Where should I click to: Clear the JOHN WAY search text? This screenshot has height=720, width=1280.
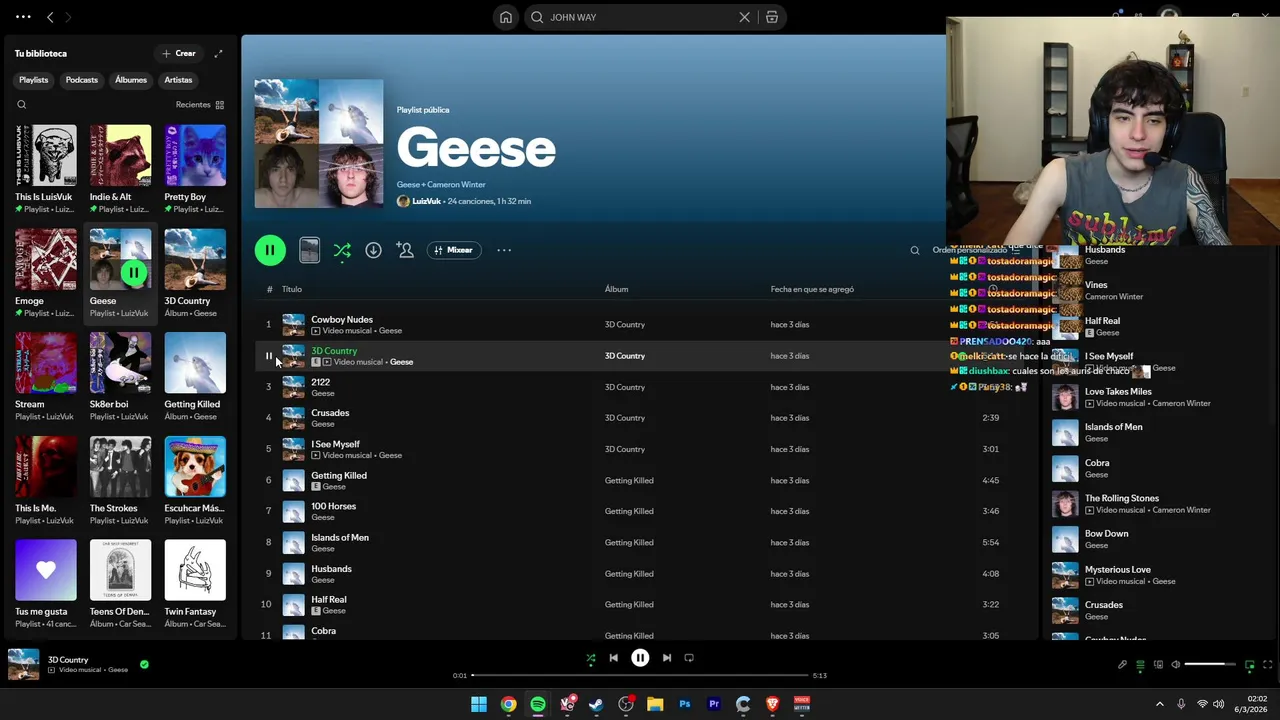[744, 17]
